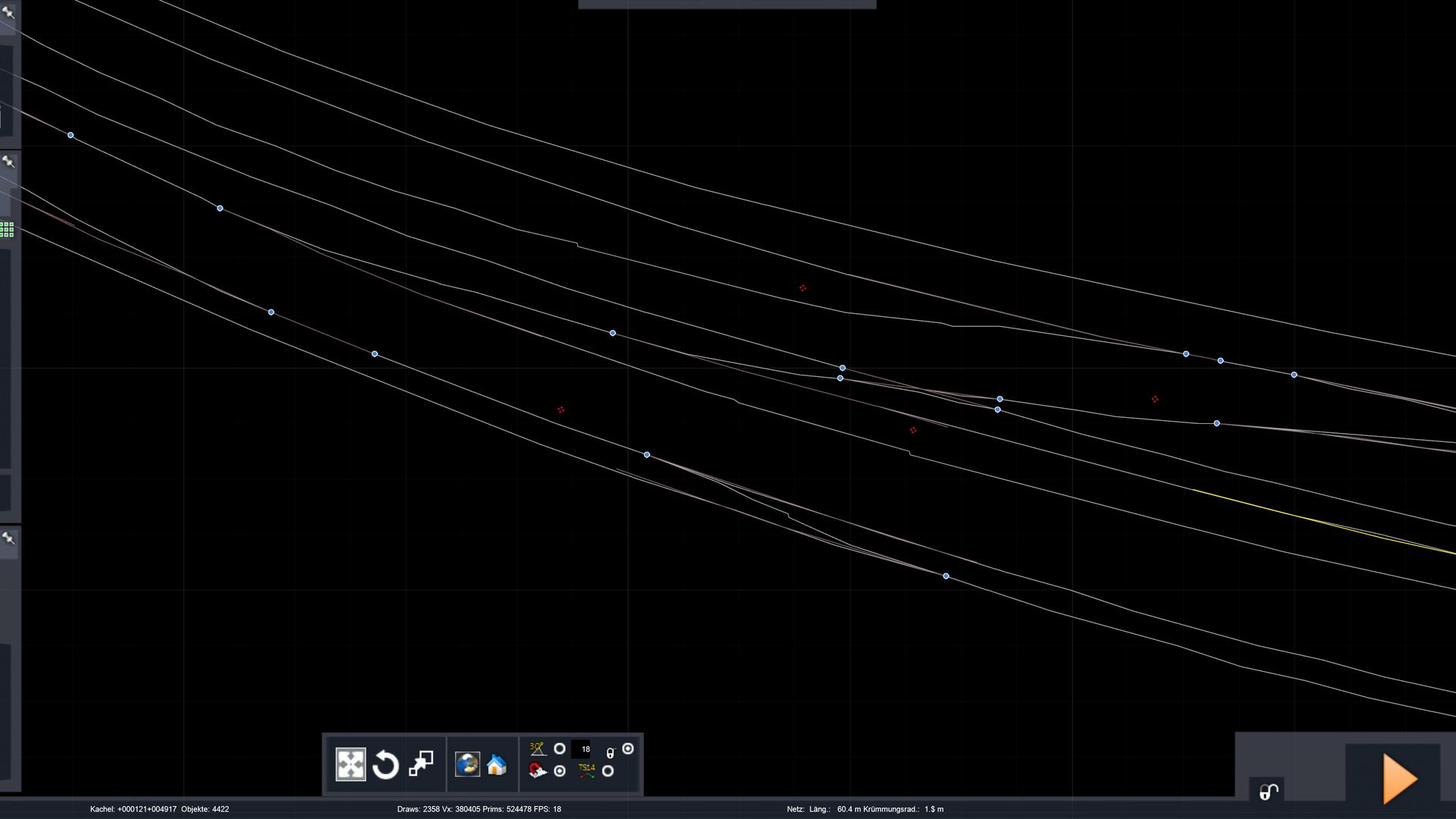Select the resize/scale arrow tool

point(421,764)
